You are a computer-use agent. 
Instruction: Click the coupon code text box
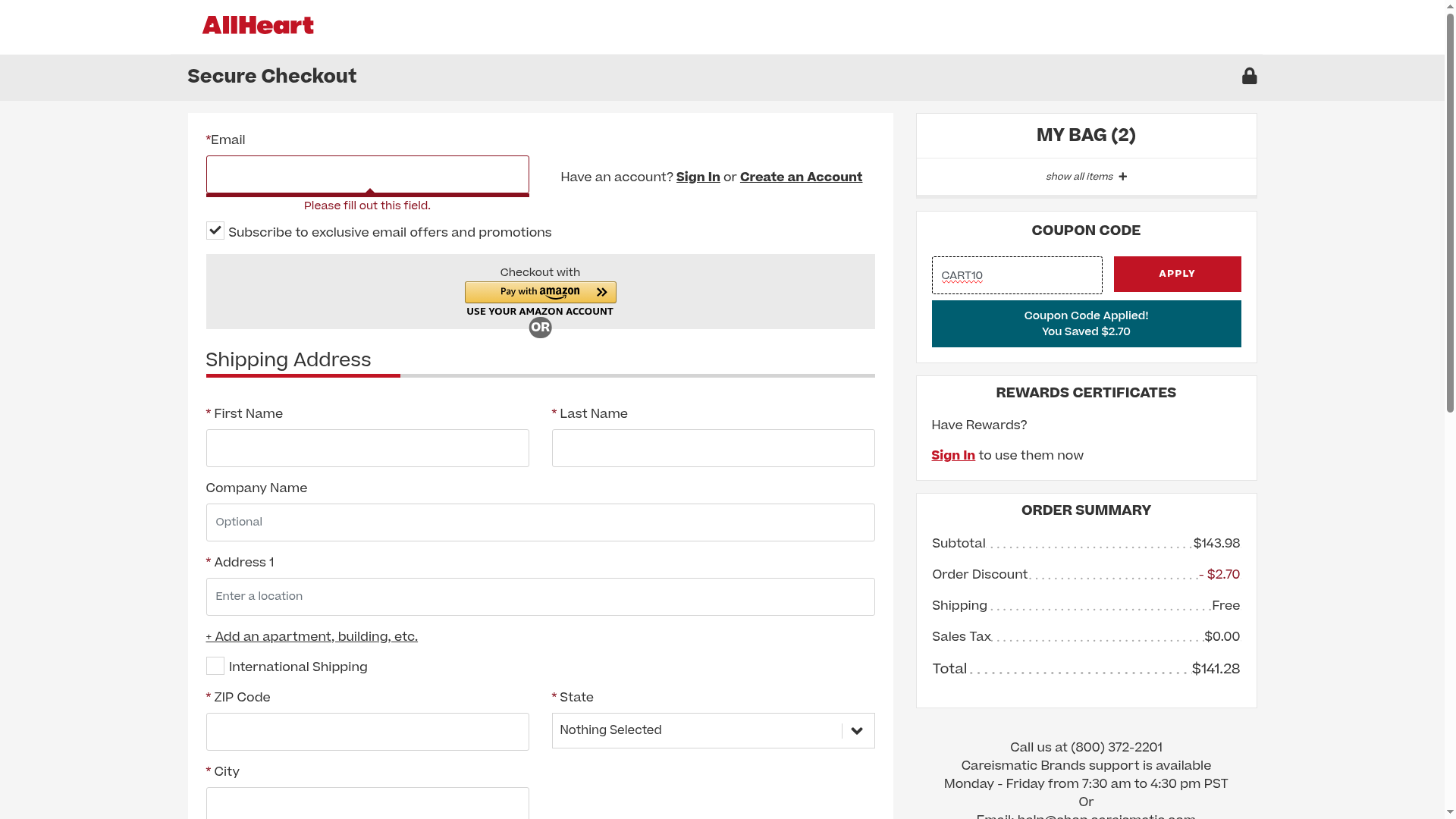click(x=1016, y=275)
